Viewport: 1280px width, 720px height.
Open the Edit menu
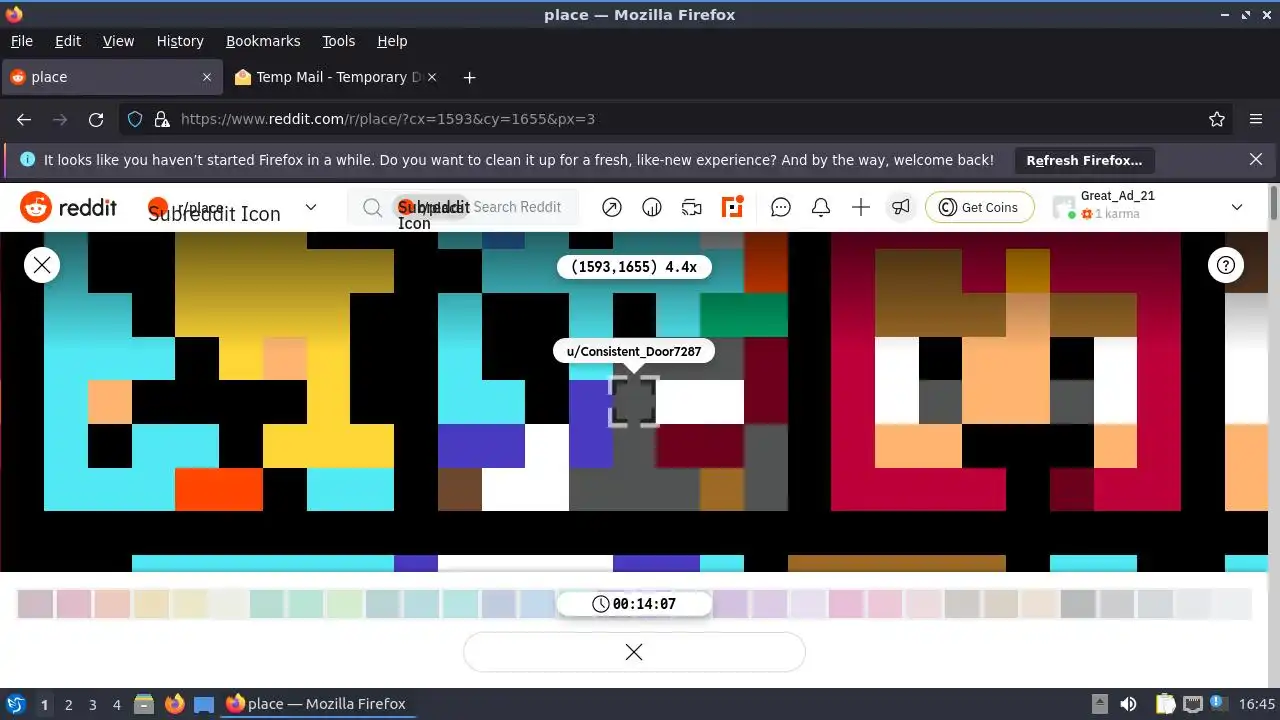point(68,41)
